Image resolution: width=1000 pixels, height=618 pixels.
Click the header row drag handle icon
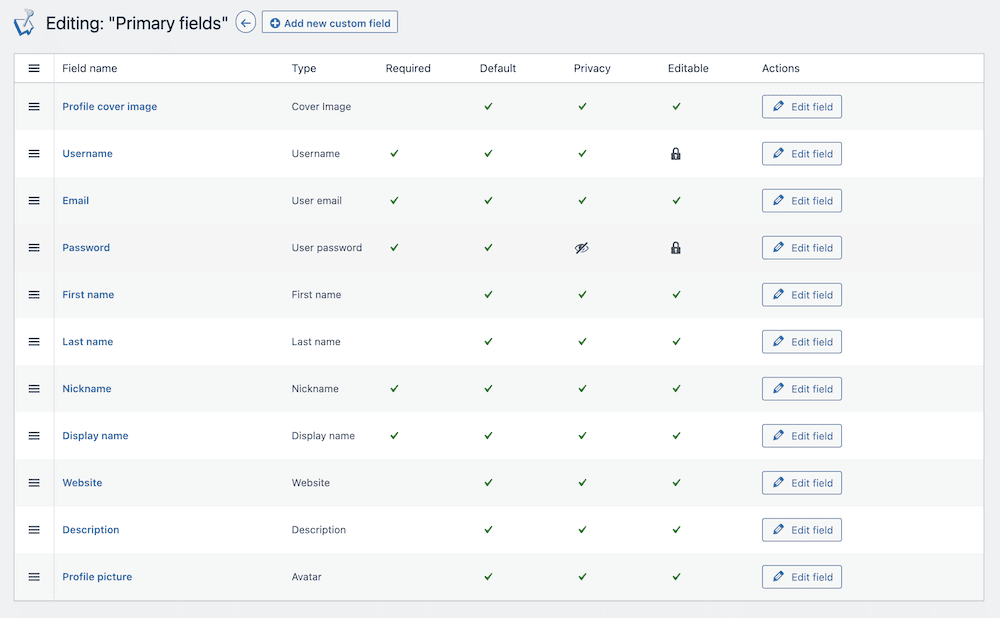[34, 68]
